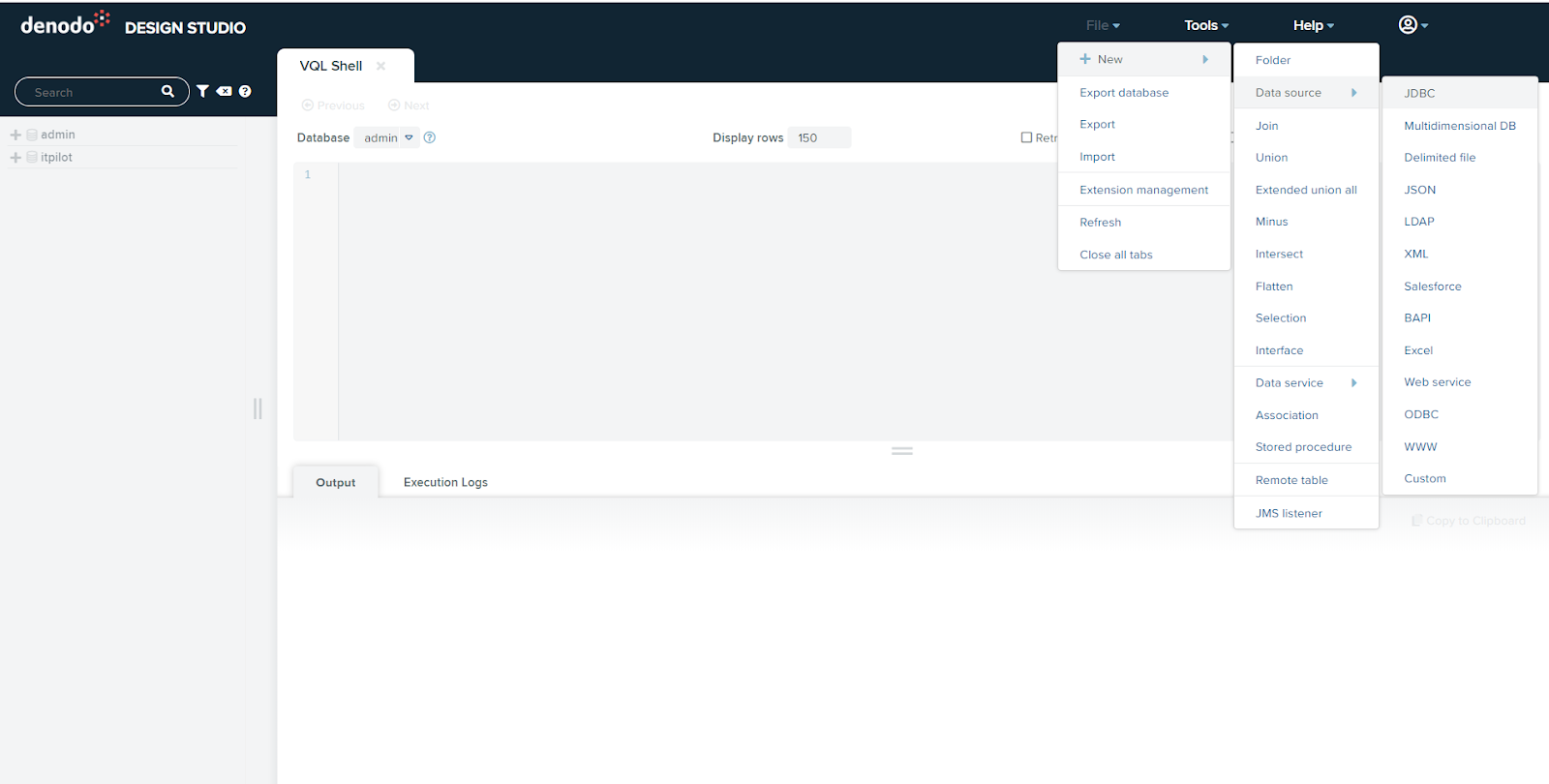The height and width of the screenshot is (784, 1549).
Task: Switch to the Output tab
Action: (x=336, y=482)
